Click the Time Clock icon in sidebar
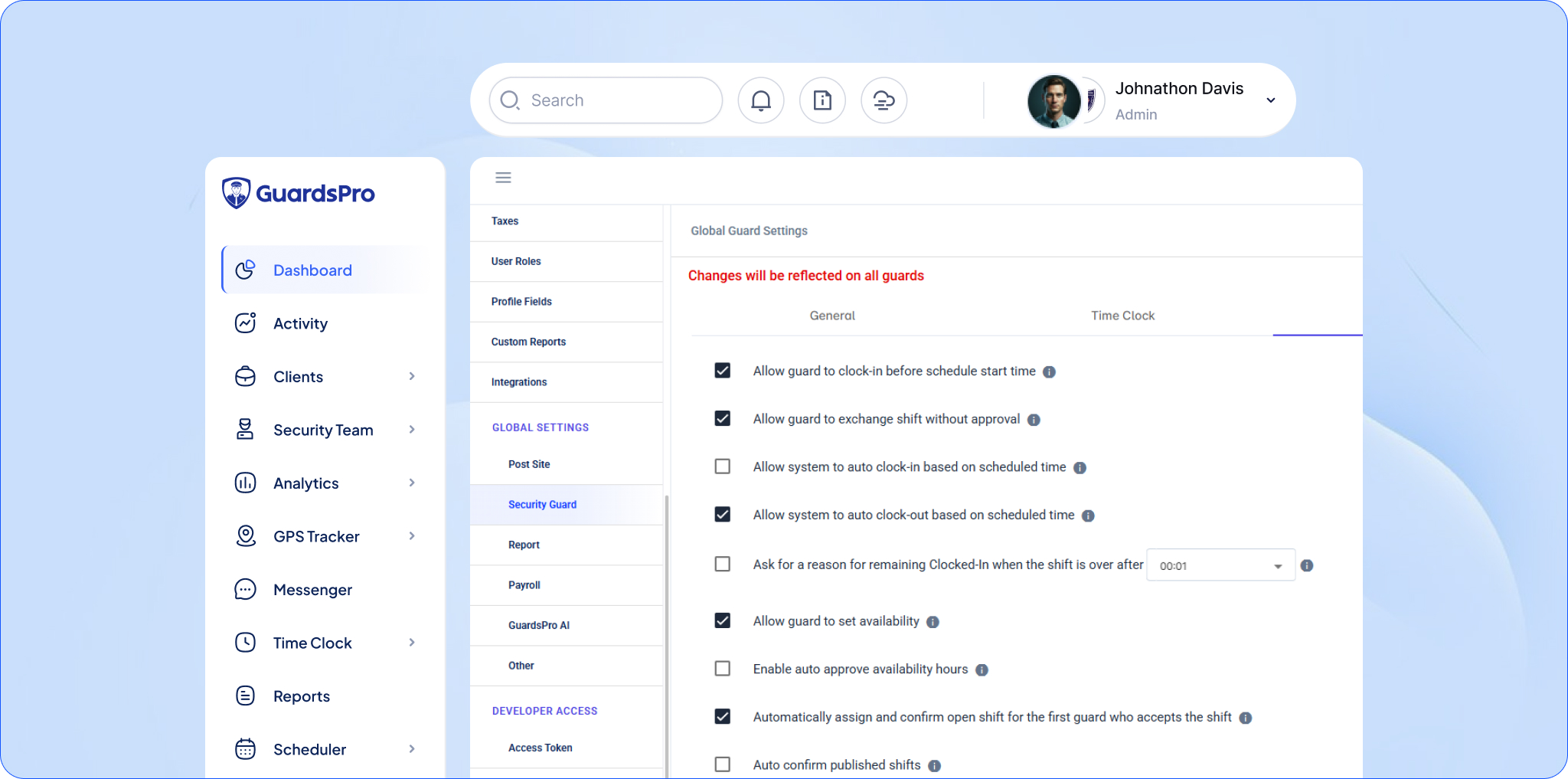The image size is (1568, 779). [x=245, y=643]
